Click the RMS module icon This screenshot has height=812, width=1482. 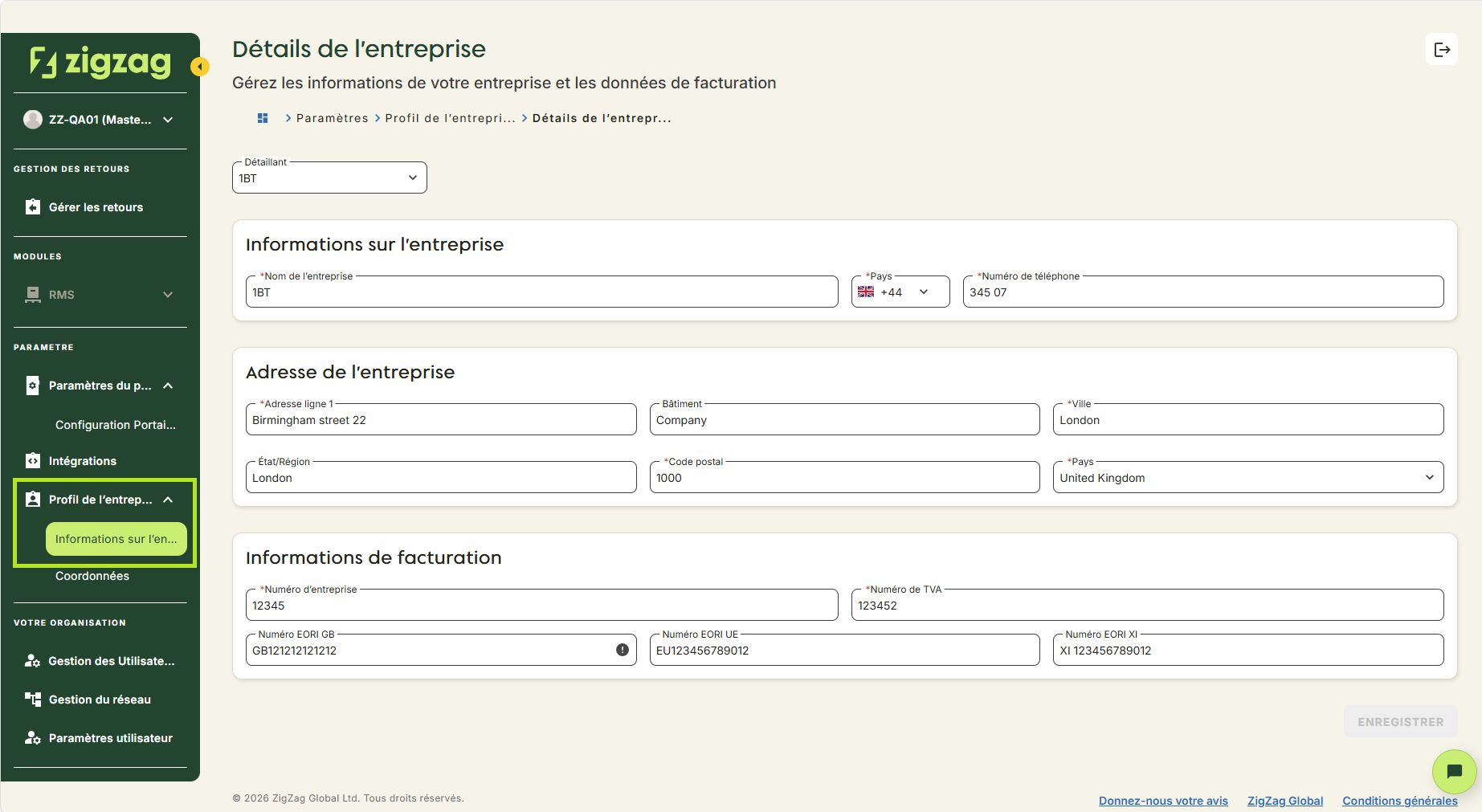(x=33, y=295)
